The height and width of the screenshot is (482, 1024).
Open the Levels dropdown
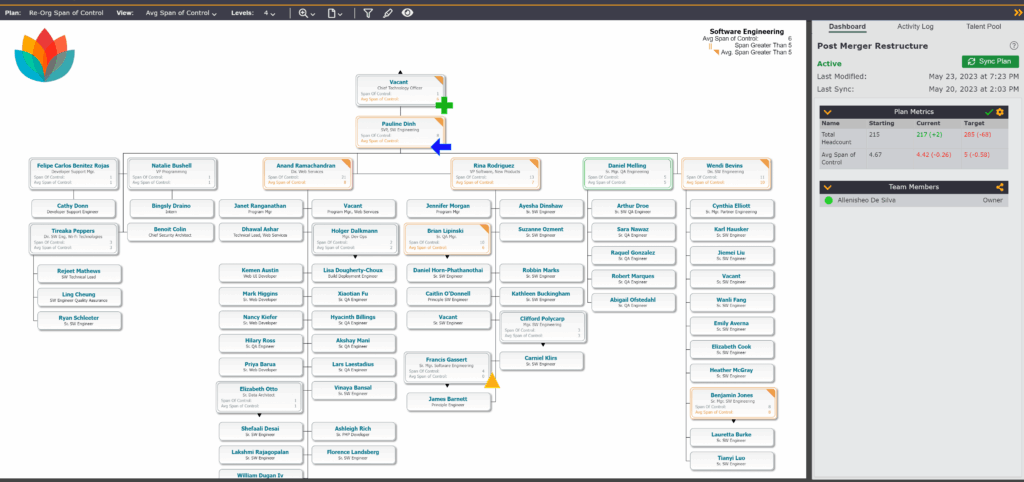coord(271,13)
